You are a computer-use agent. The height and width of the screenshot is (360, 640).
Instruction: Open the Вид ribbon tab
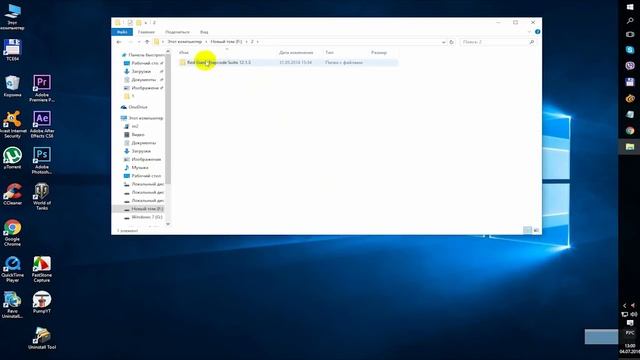[204, 32]
